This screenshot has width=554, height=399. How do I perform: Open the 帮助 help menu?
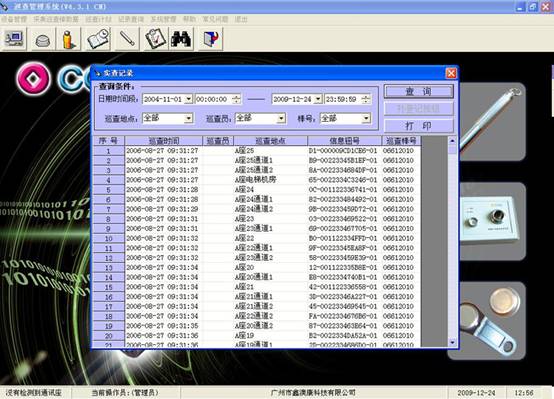coord(189,19)
